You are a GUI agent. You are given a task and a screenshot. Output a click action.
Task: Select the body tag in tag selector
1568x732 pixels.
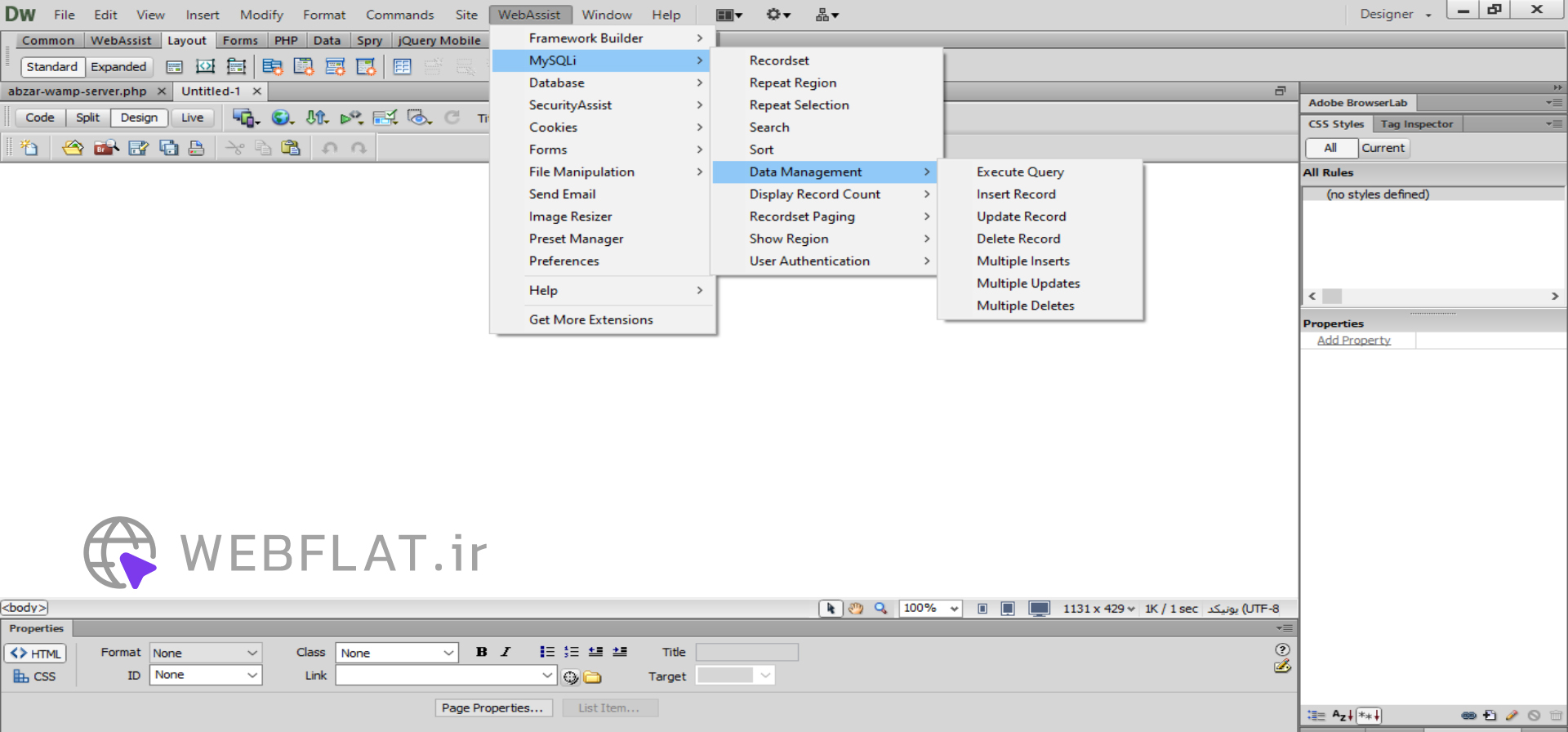24,608
